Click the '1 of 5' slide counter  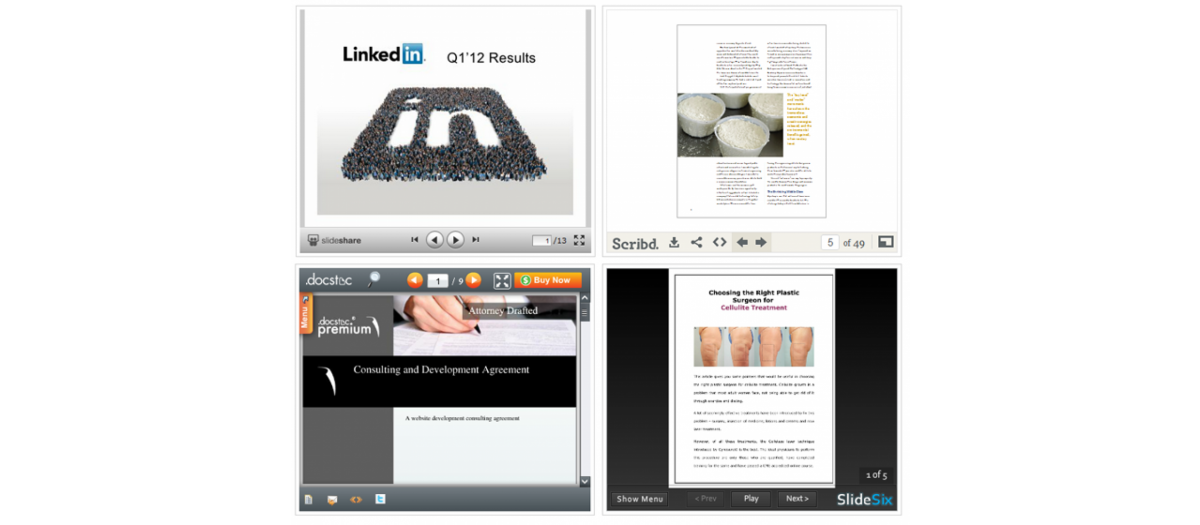coord(877,475)
